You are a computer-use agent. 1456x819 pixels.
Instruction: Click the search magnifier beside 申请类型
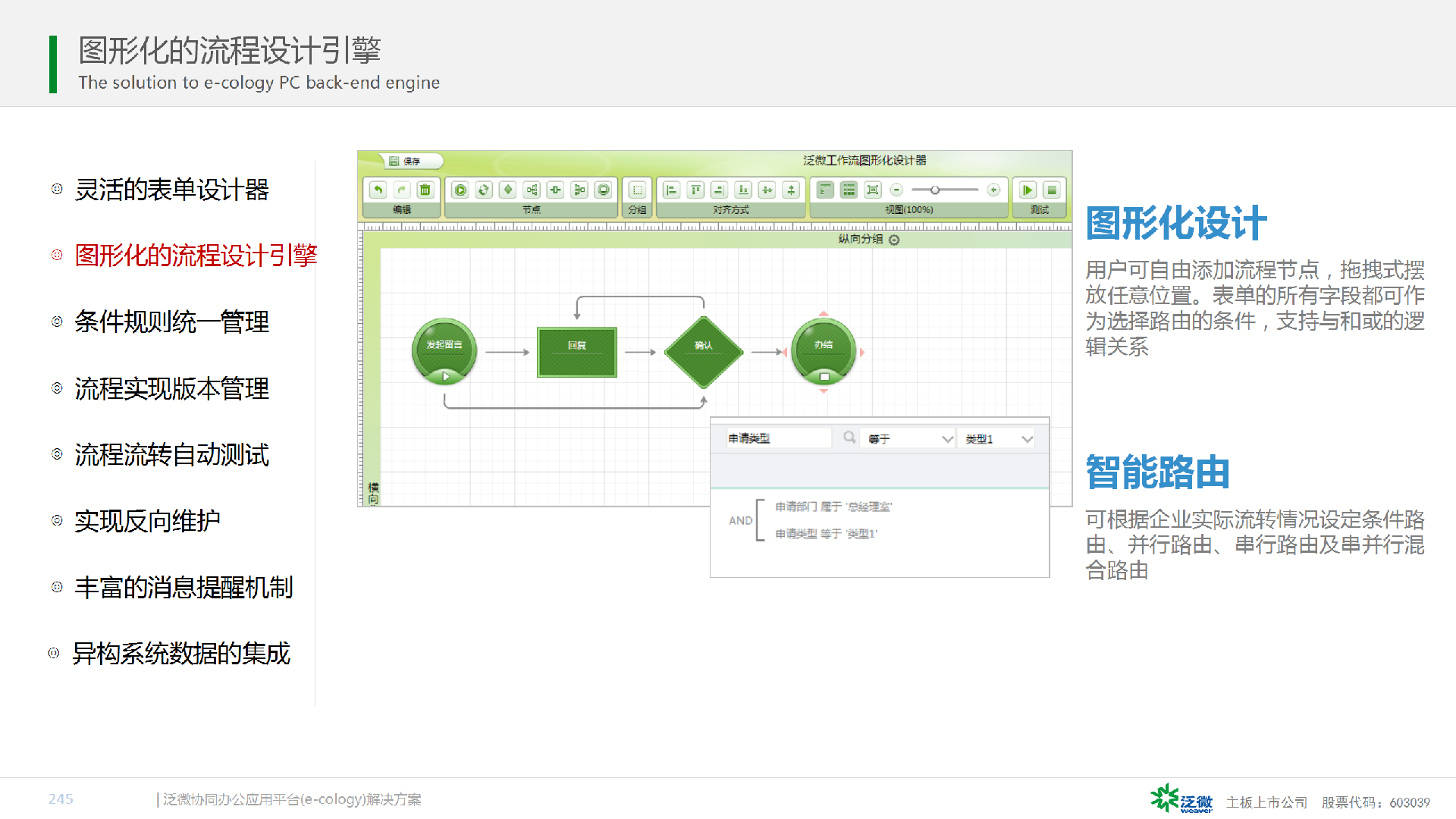pyautogui.click(x=849, y=438)
